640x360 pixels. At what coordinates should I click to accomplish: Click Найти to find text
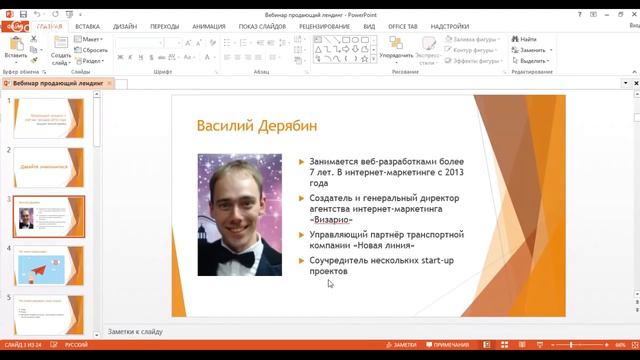coord(524,39)
